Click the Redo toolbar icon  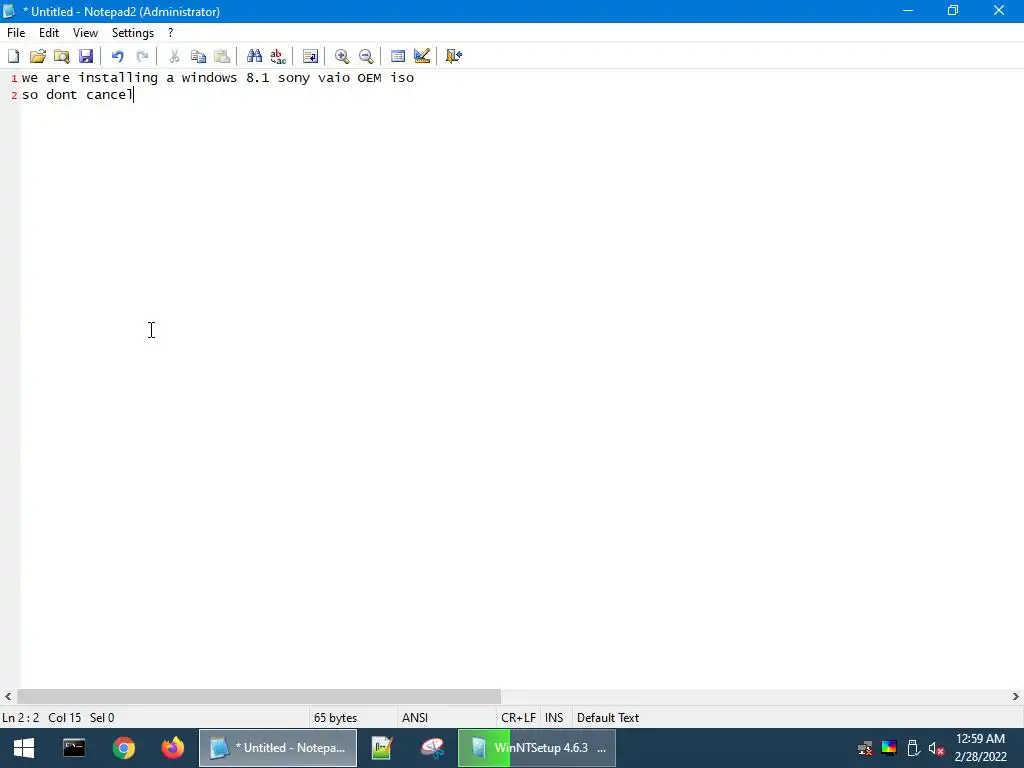click(142, 56)
